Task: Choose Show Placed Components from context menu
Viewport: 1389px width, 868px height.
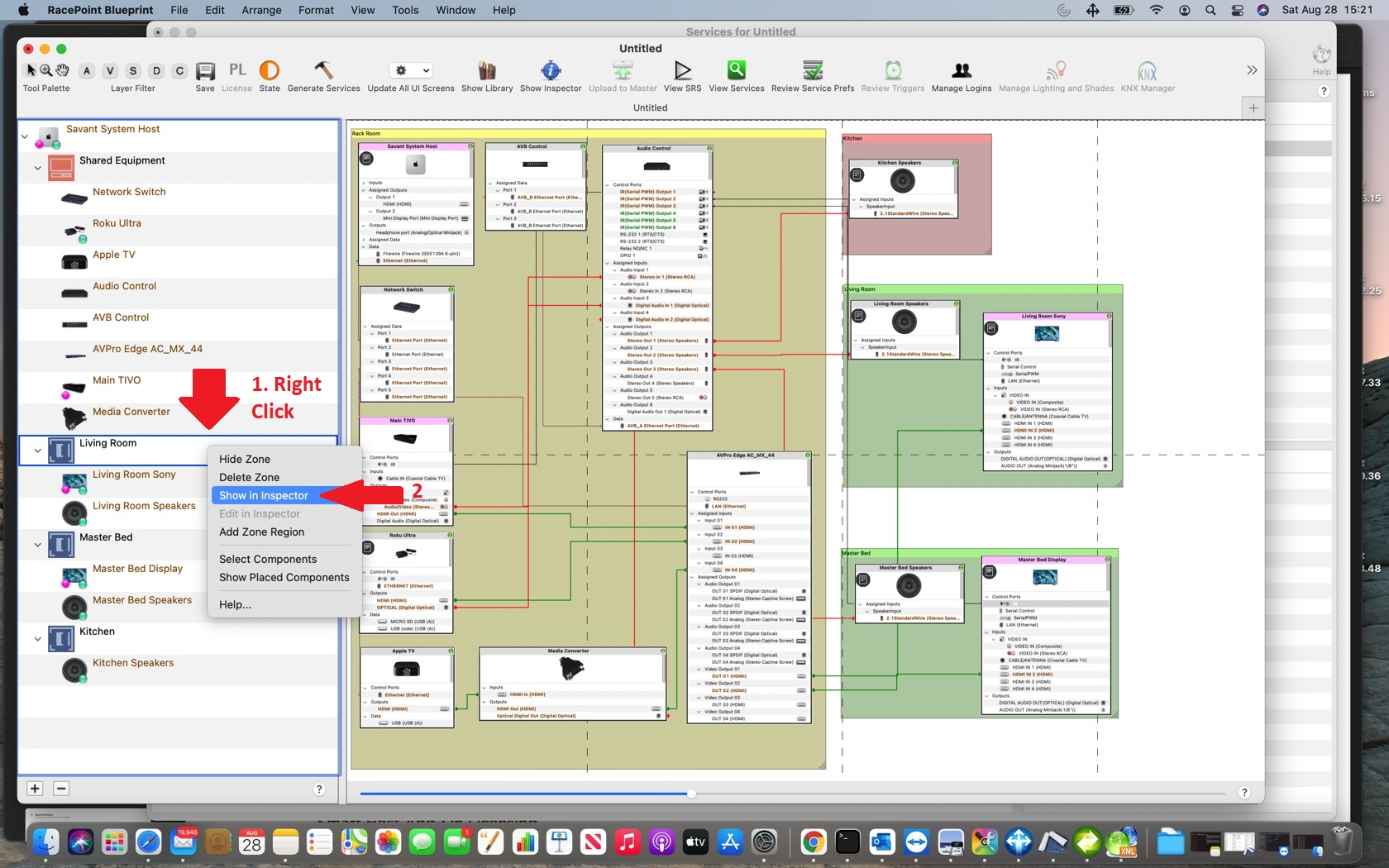Action: point(284,577)
